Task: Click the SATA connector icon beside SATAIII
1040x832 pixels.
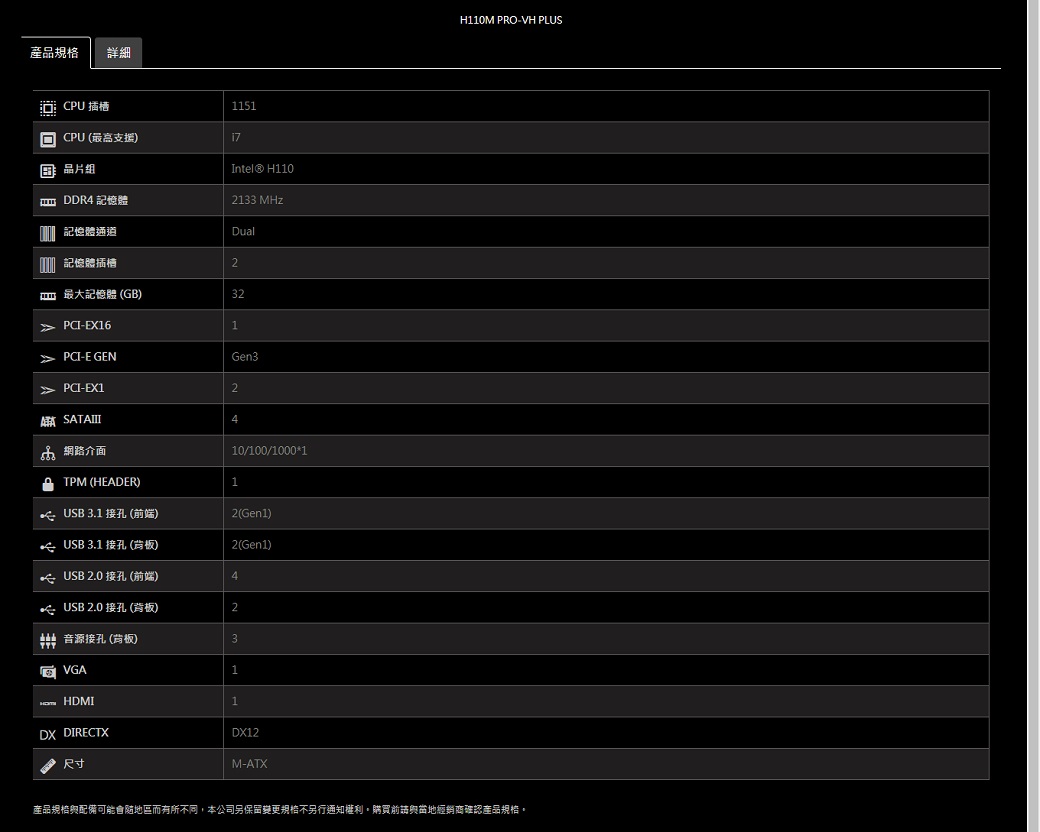Action: point(48,421)
